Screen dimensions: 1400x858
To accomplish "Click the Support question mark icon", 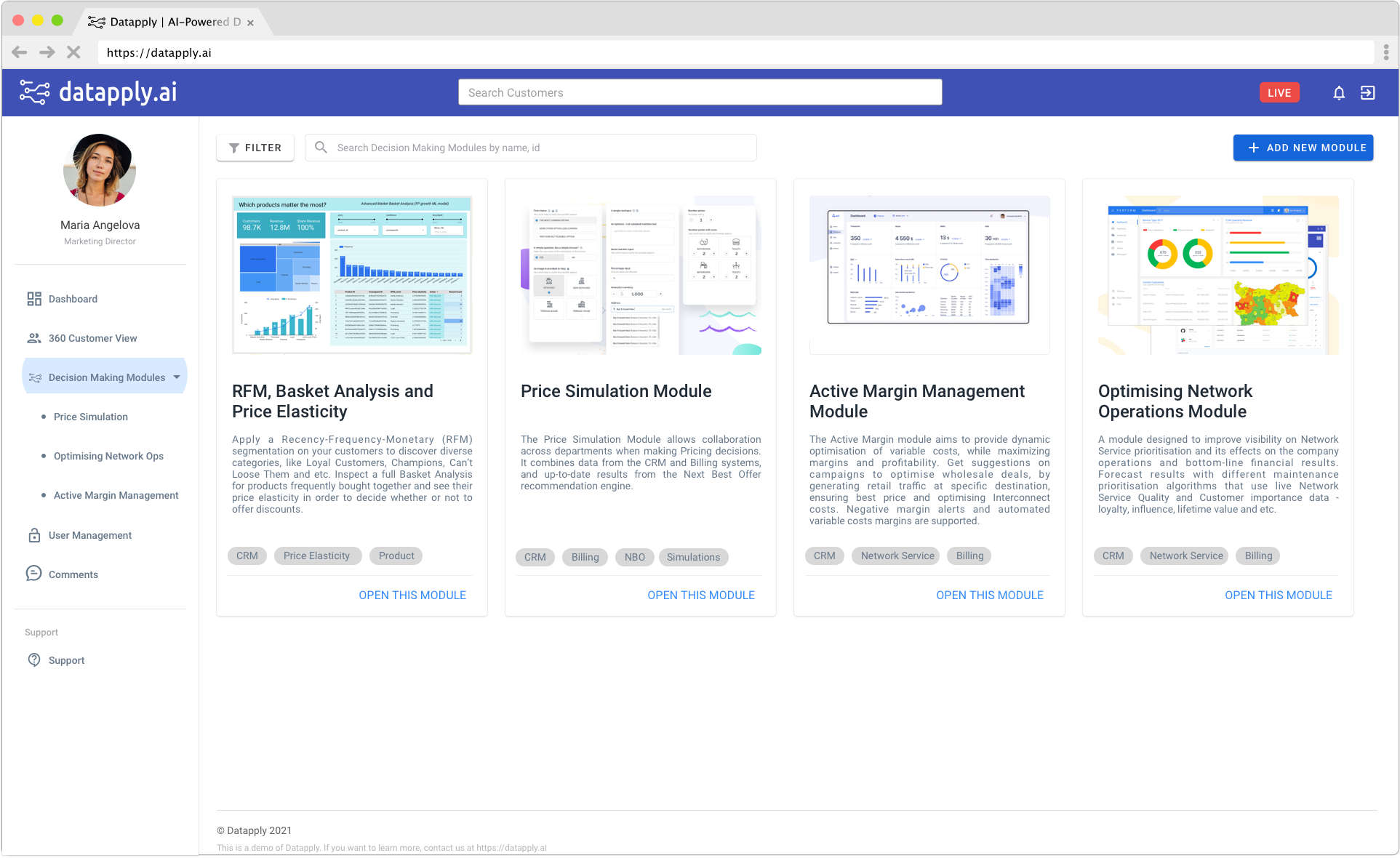I will pyautogui.click(x=34, y=660).
